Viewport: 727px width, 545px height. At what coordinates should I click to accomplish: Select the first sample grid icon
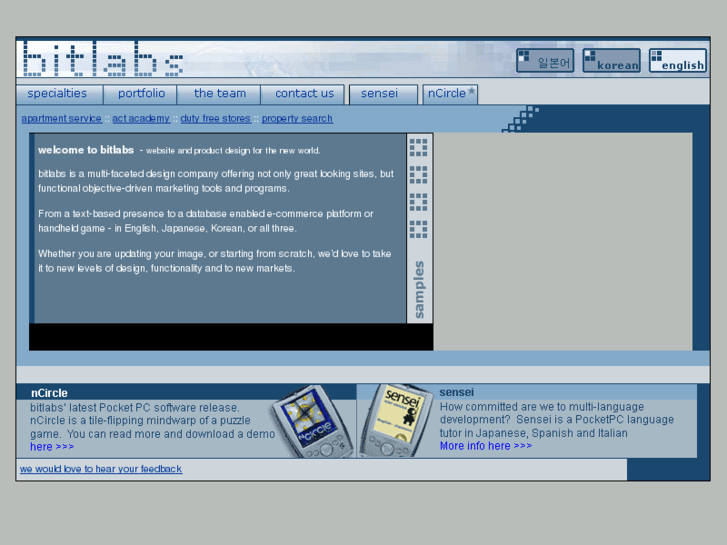pyautogui.click(x=419, y=147)
